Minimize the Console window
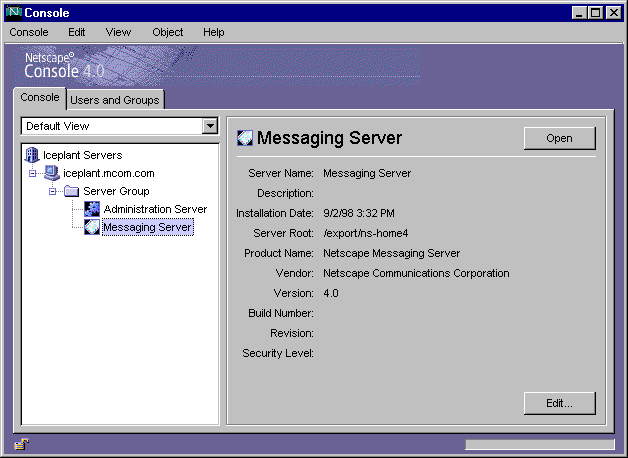 pyautogui.click(x=579, y=13)
